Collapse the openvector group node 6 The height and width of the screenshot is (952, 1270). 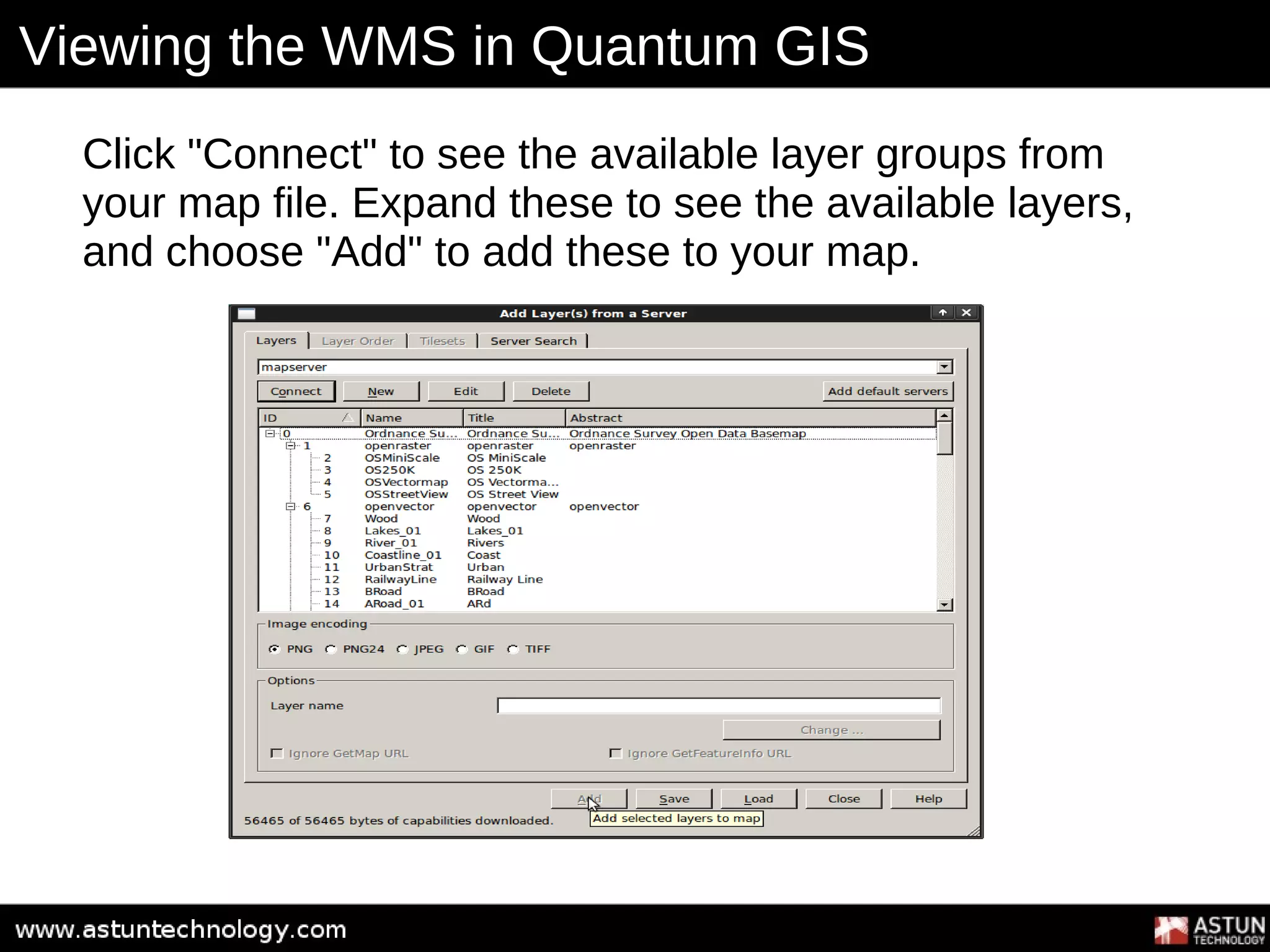290,506
